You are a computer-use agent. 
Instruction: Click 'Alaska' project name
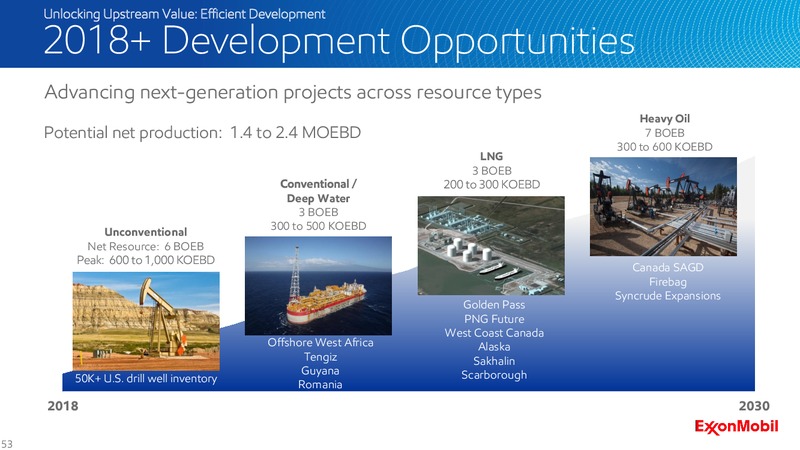coord(494,346)
